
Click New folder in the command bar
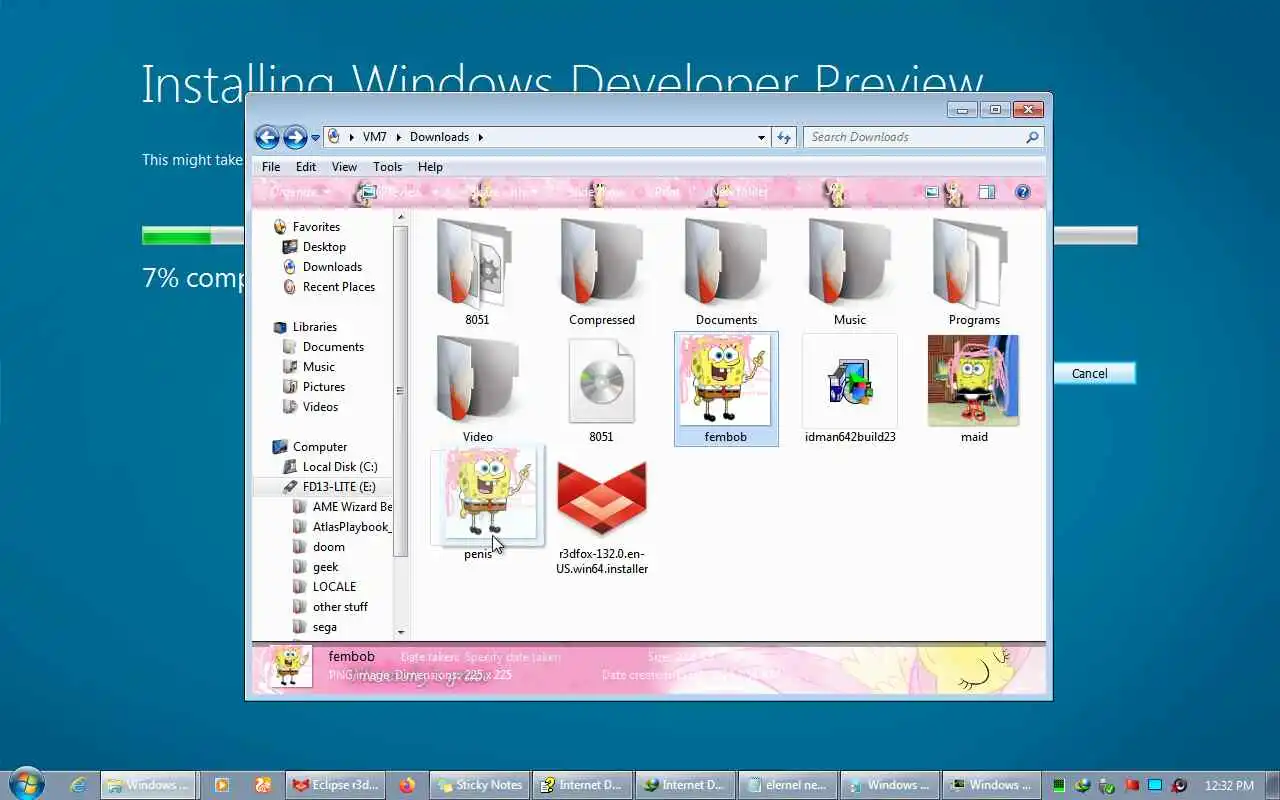click(x=739, y=192)
